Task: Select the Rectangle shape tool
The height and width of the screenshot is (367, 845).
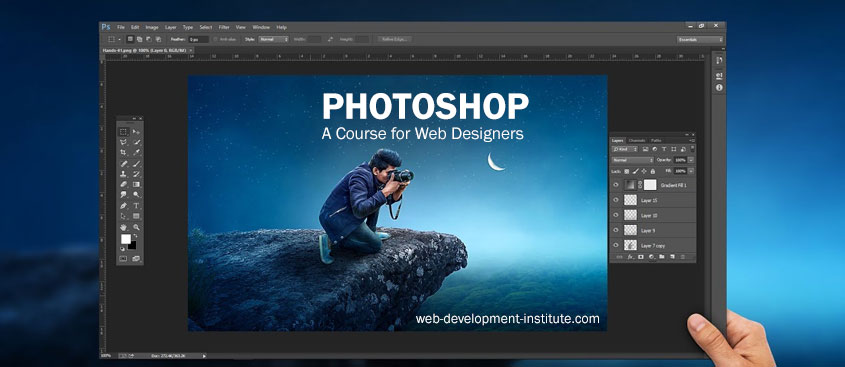Action: coord(136,216)
